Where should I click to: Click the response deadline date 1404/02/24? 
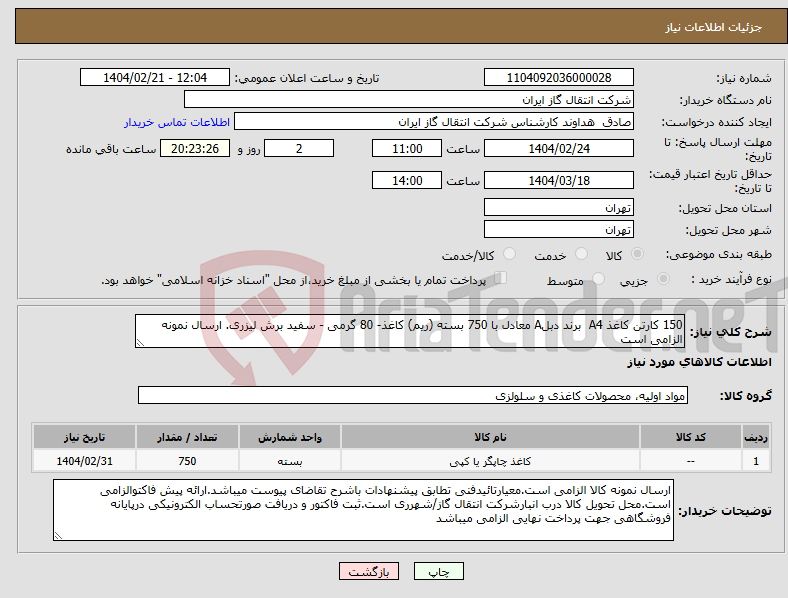[x=558, y=148]
